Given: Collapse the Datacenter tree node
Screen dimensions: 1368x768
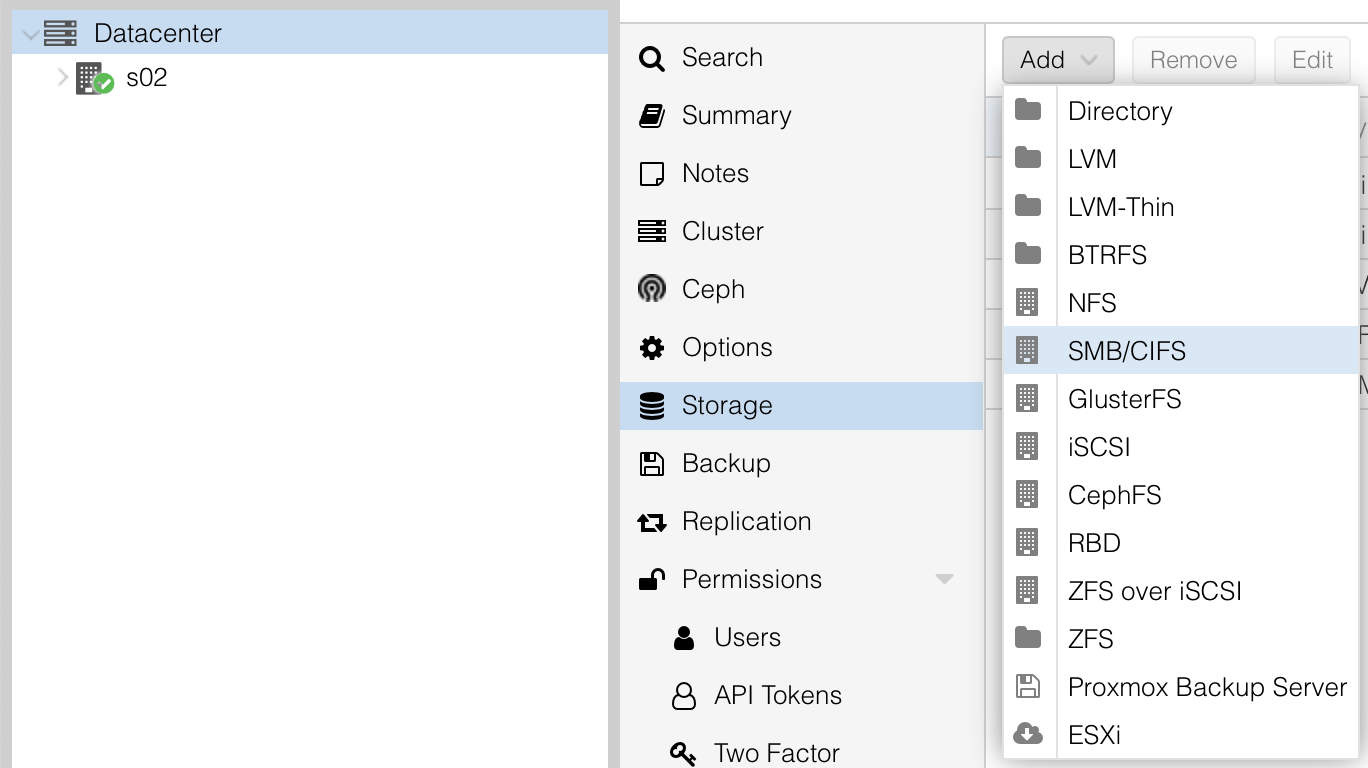Looking at the screenshot, I should point(30,34).
